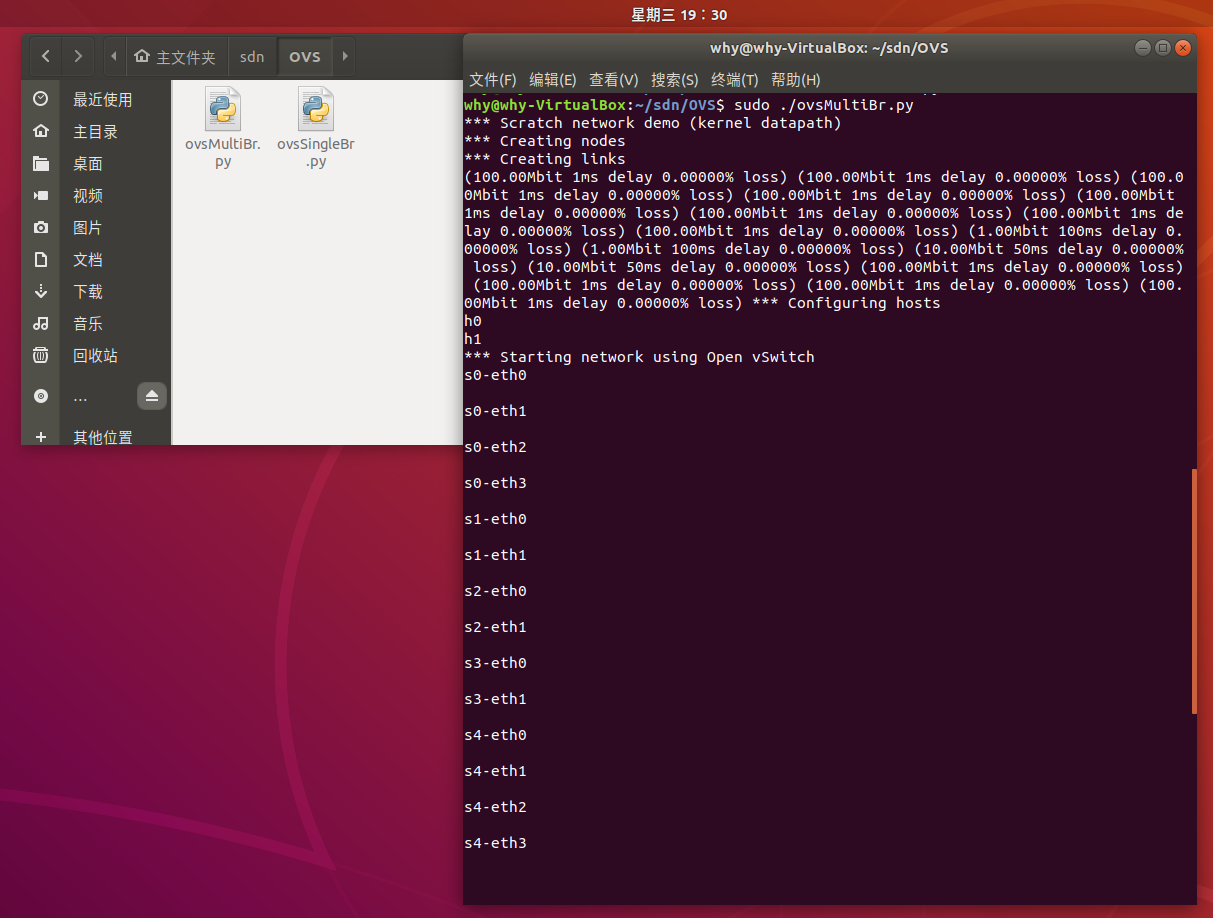Close the terminal window
This screenshot has height=918, width=1213.
click(x=1184, y=47)
